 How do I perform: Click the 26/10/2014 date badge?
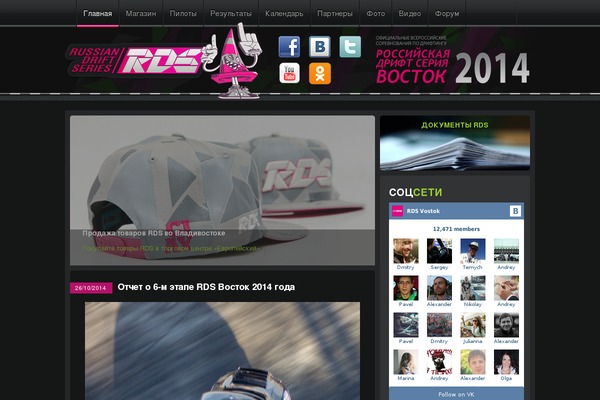point(91,288)
